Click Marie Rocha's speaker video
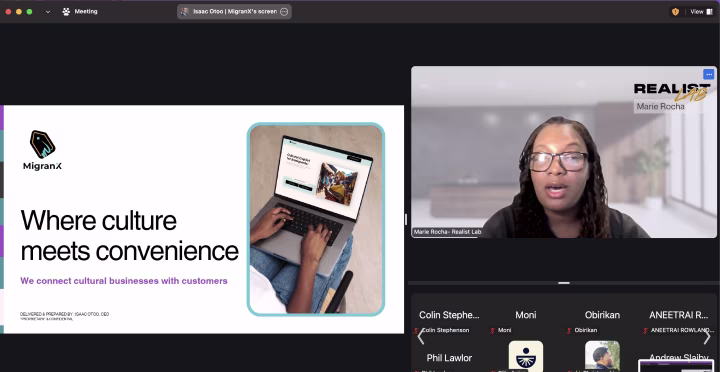 tap(564, 152)
